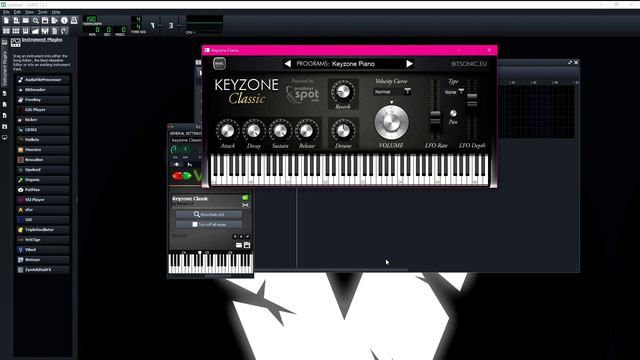
Task: Select the Monstro instrument
Action: 43,150
